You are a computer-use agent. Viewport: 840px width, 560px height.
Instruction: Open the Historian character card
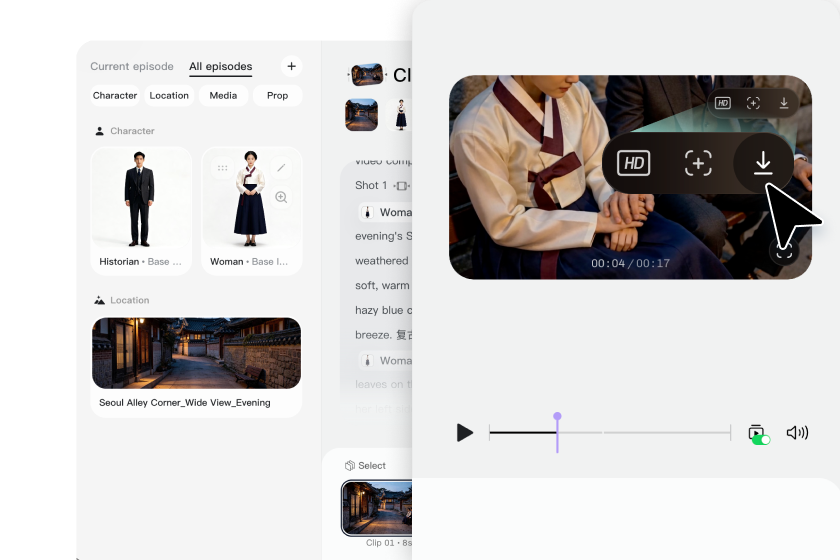pyautogui.click(x=141, y=211)
